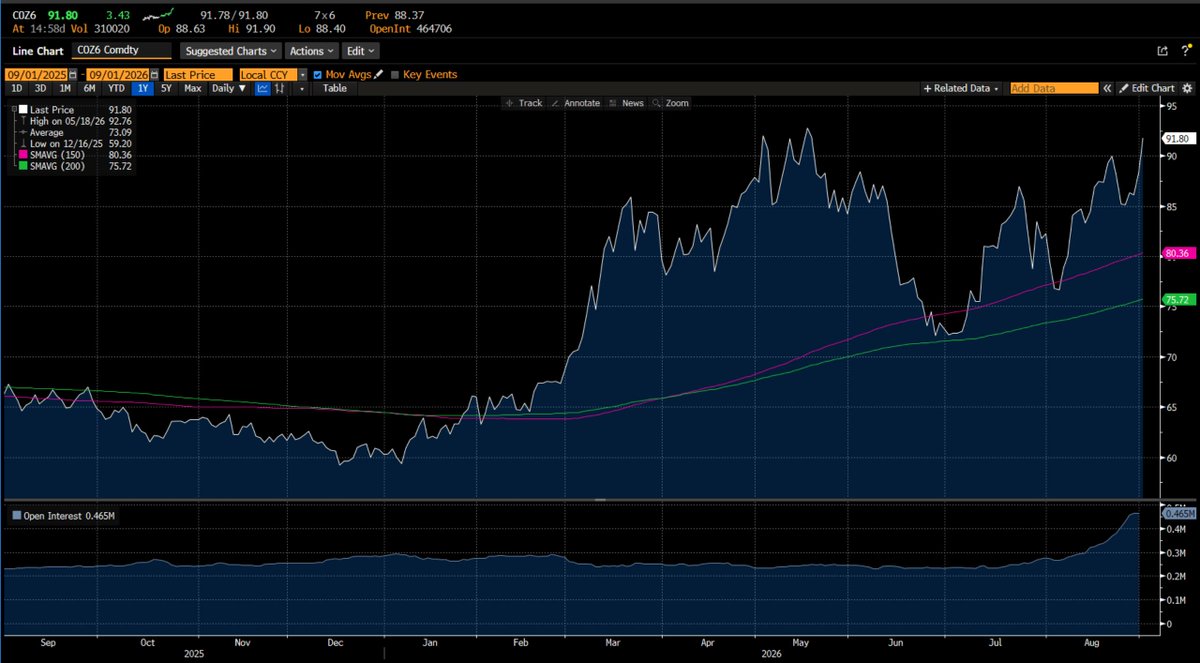
Task: Open the Related Data dropdown
Action: [961, 88]
